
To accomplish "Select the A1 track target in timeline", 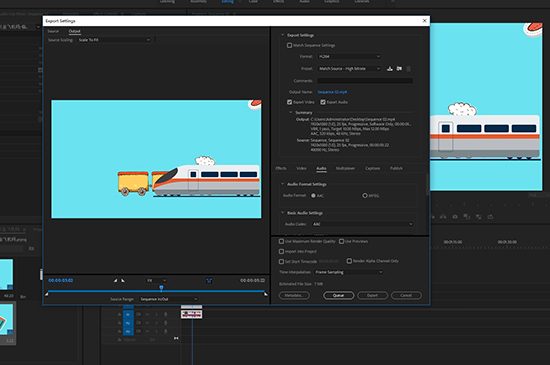I will point(128,315).
